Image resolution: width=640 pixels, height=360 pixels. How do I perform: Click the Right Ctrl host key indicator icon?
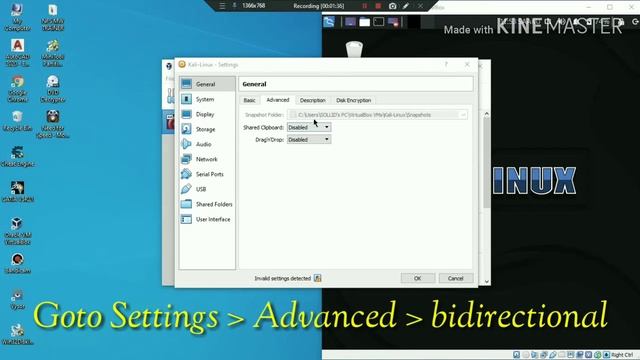click(x=607, y=355)
